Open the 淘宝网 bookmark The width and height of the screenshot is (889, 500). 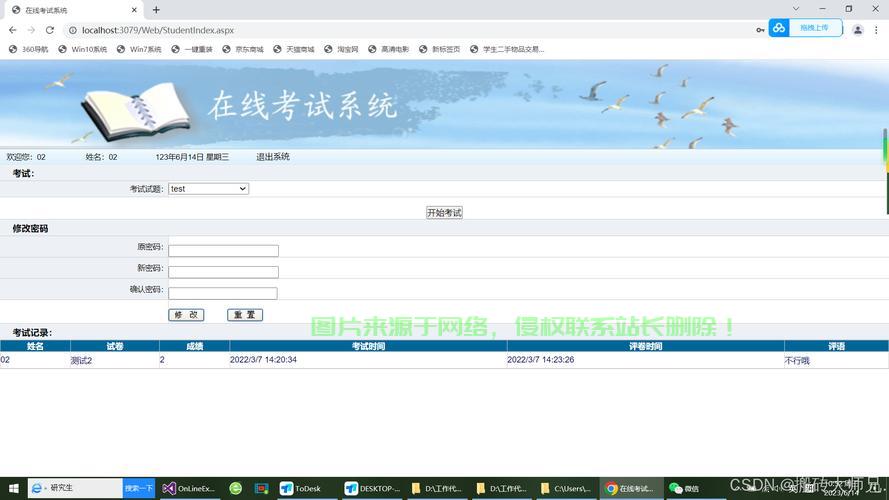coord(341,49)
